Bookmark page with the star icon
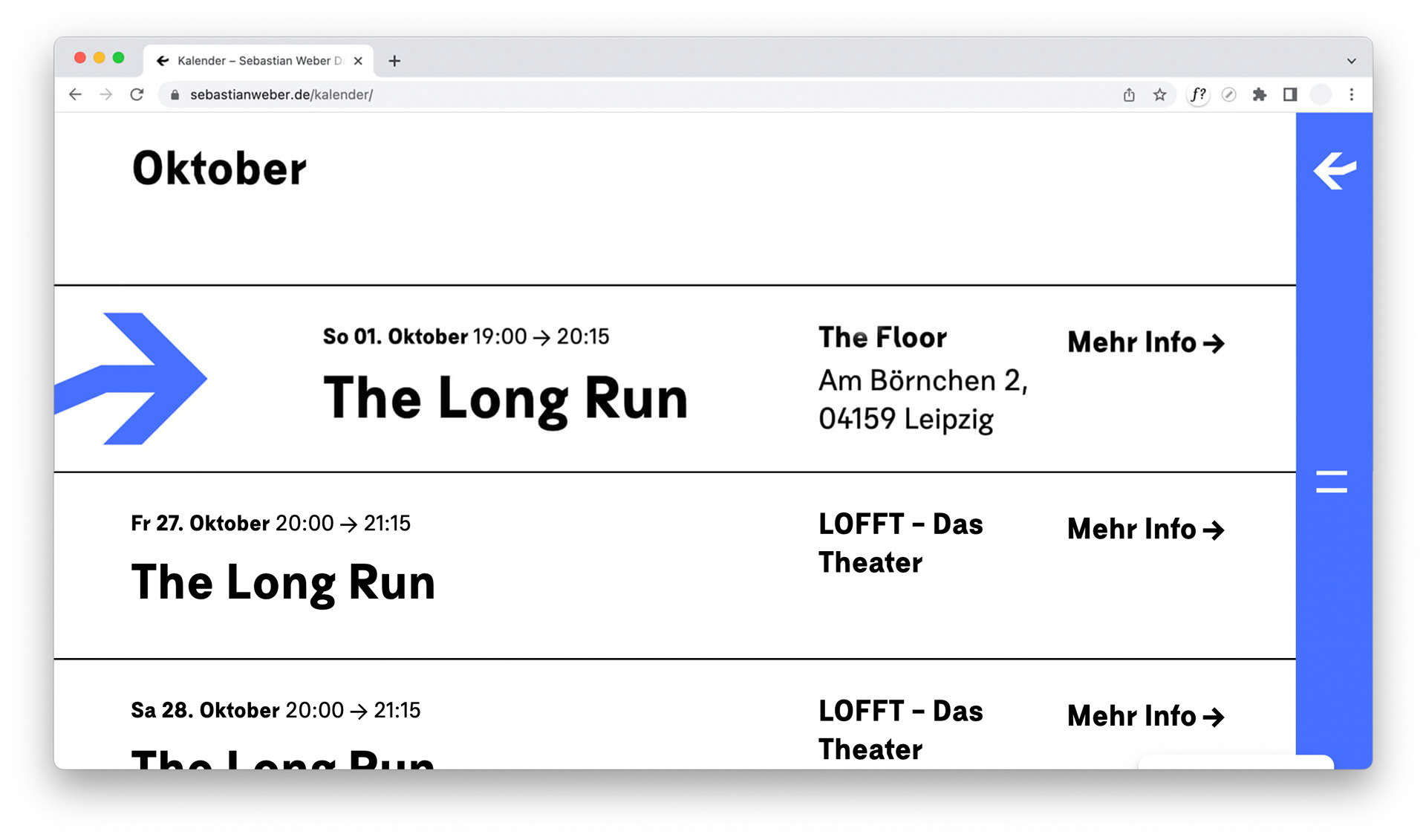The height and width of the screenshot is (840, 1426). click(x=1159, y=94)
